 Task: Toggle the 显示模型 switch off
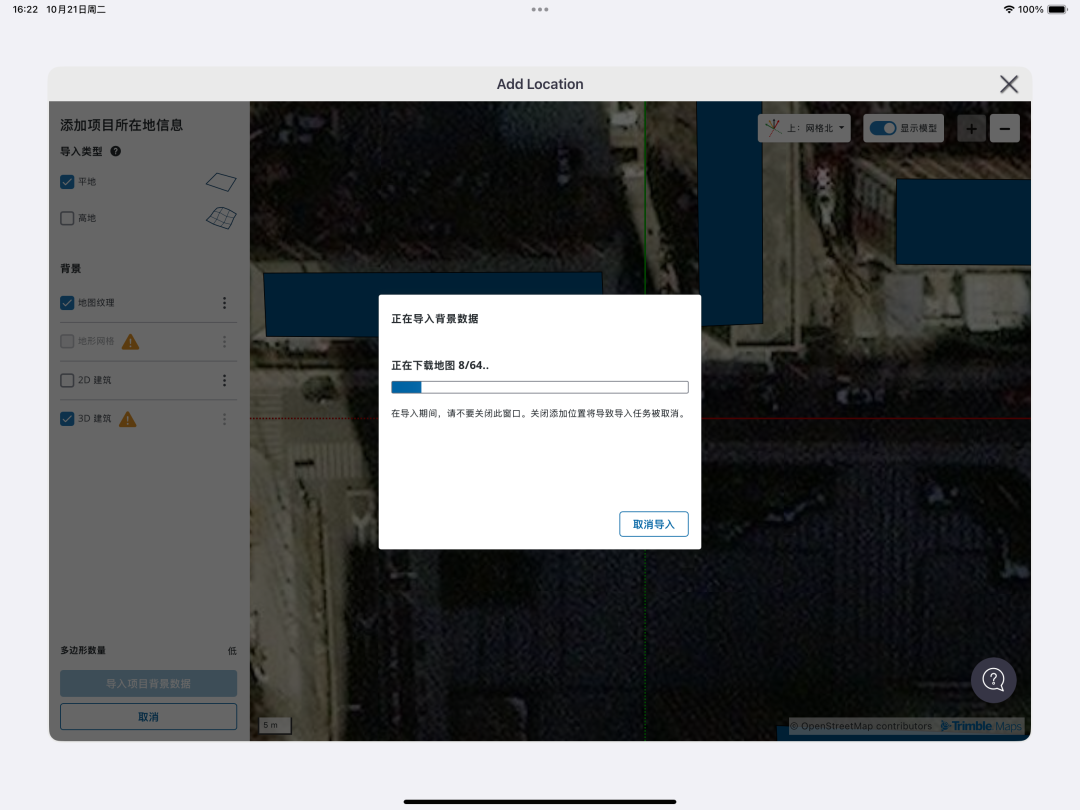(x=882, y=128)
